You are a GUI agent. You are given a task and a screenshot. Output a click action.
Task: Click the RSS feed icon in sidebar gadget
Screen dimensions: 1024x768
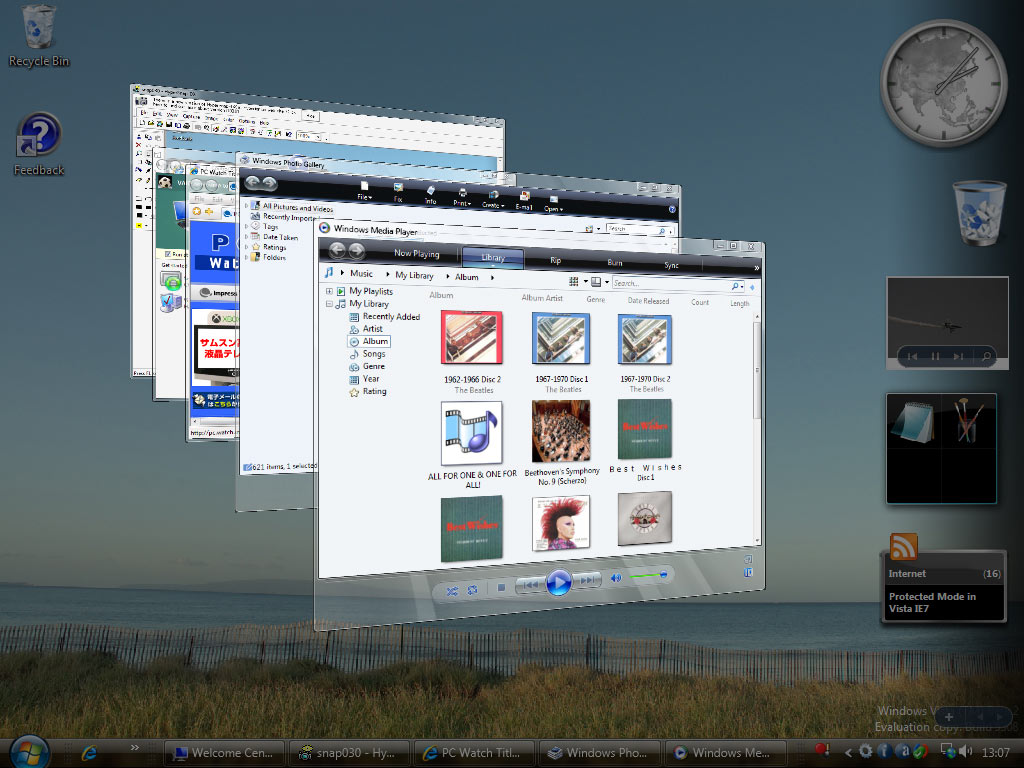903,547
